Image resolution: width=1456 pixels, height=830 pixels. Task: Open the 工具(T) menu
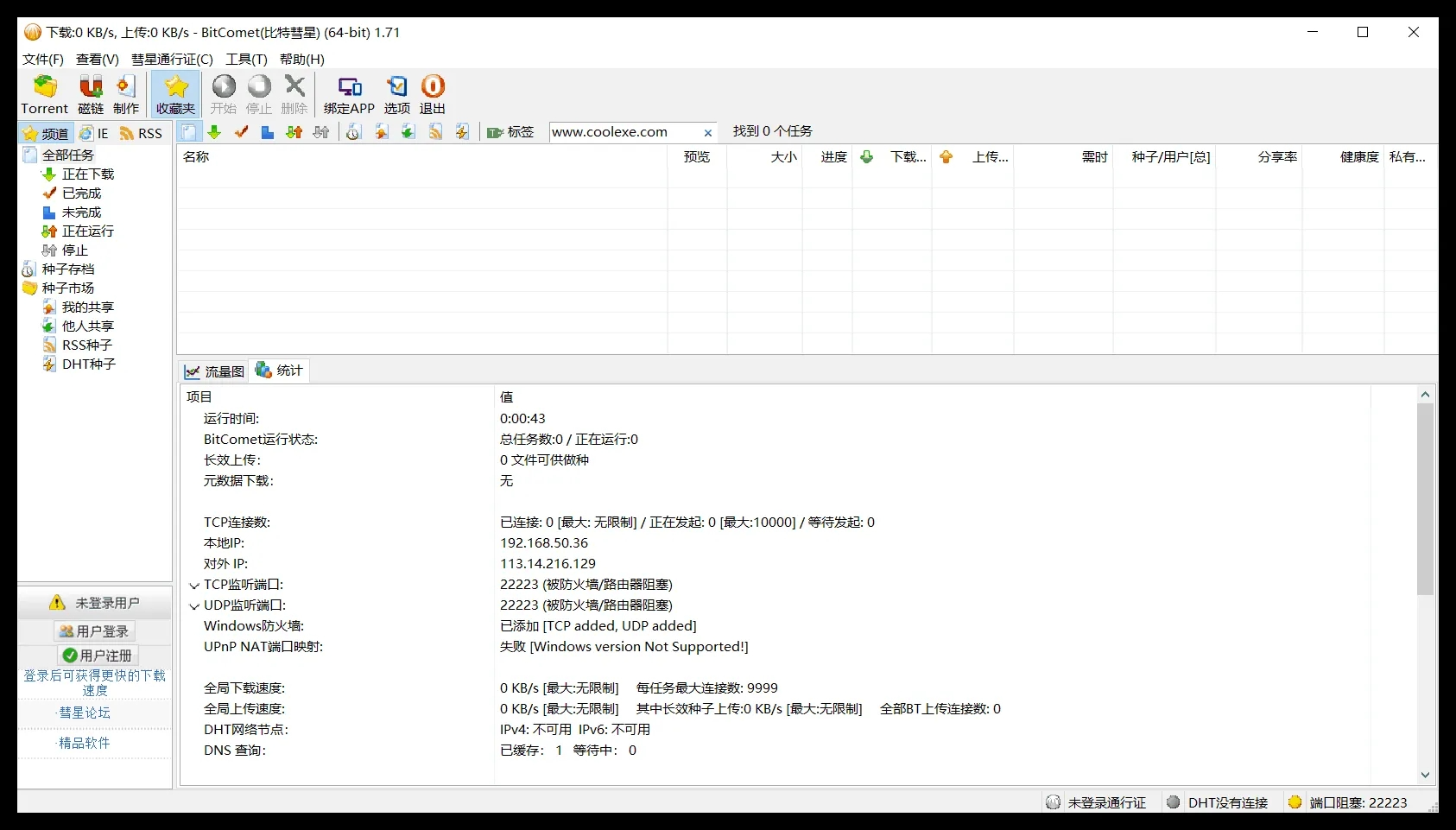tap(247, 59)
